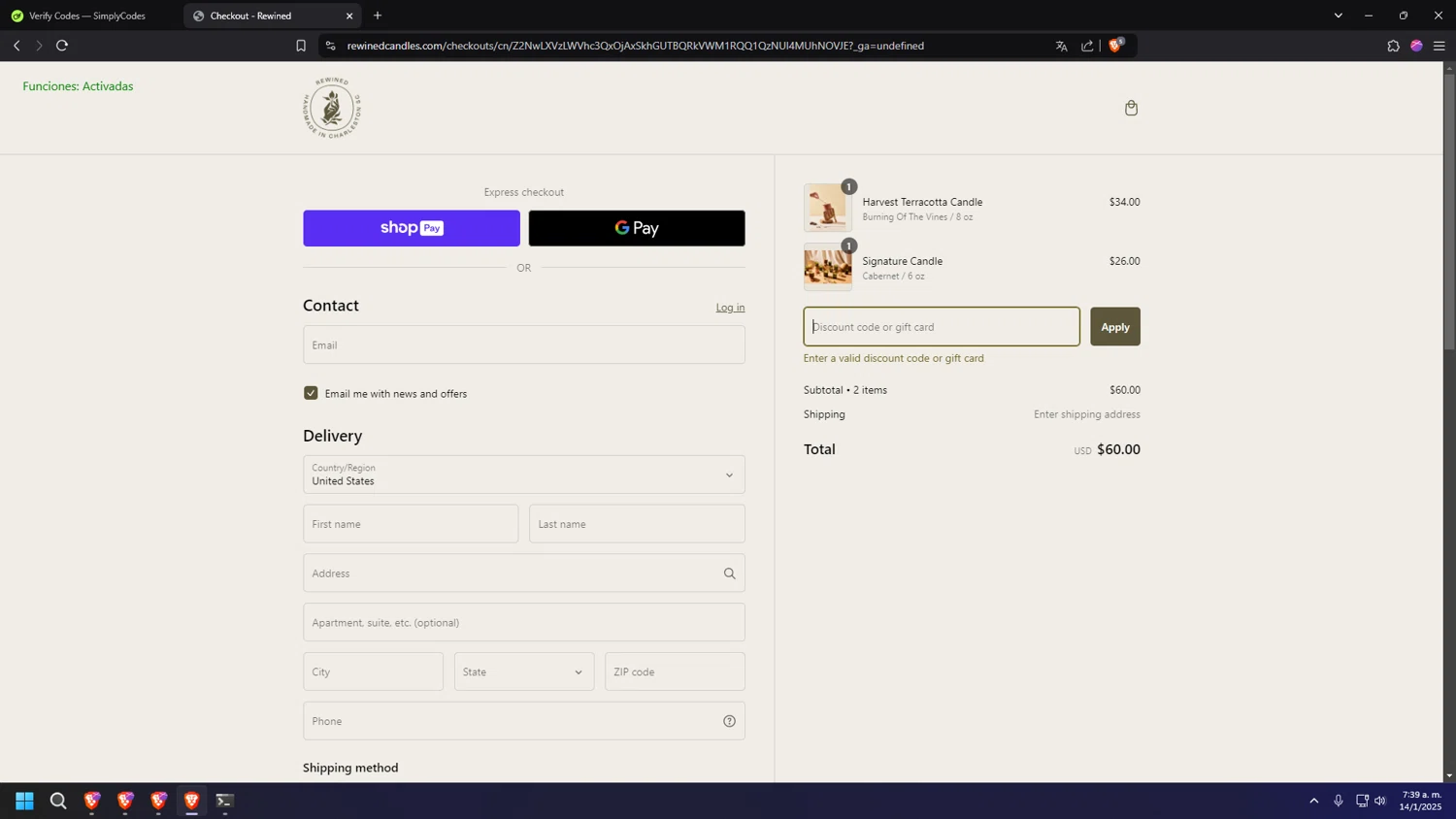This screenshot has width=1456, height=819.
Task: Pay with Shop Pay button
Action: tap(412, 228)
